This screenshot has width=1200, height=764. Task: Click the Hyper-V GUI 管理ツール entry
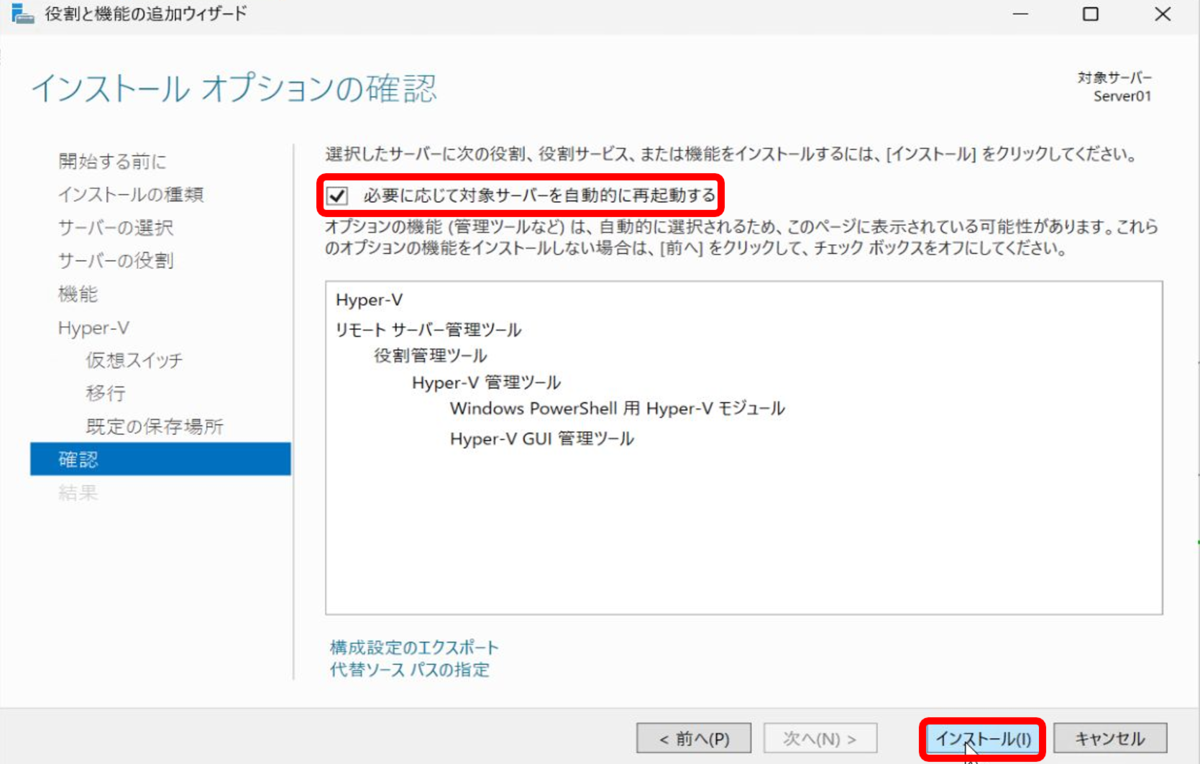tap(541, 439)
